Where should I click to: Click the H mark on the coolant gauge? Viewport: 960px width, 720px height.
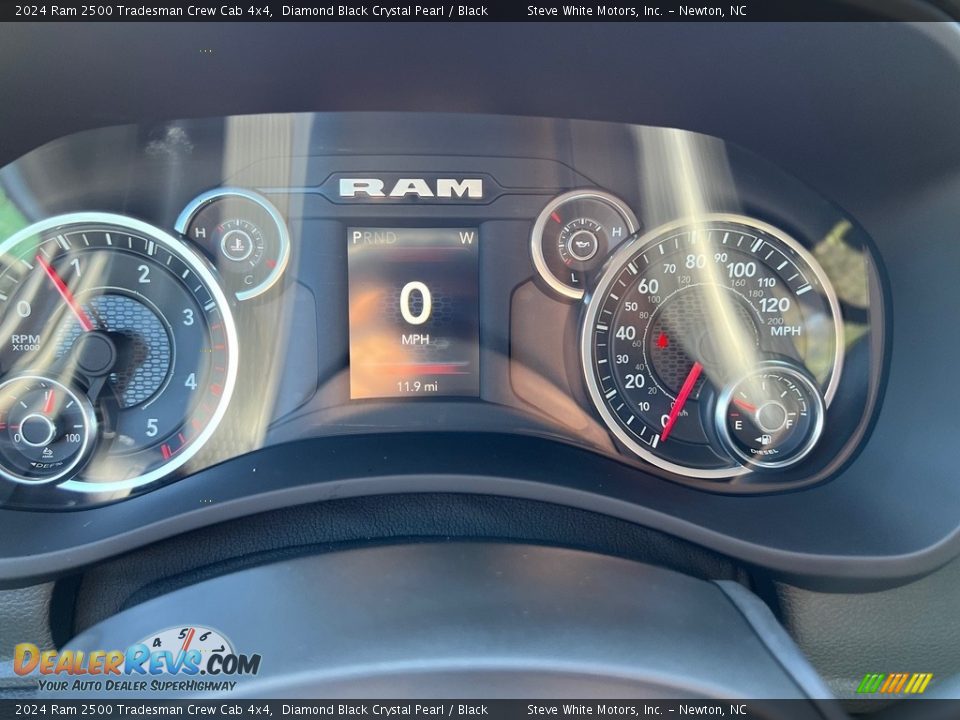(x=200, y=233)
